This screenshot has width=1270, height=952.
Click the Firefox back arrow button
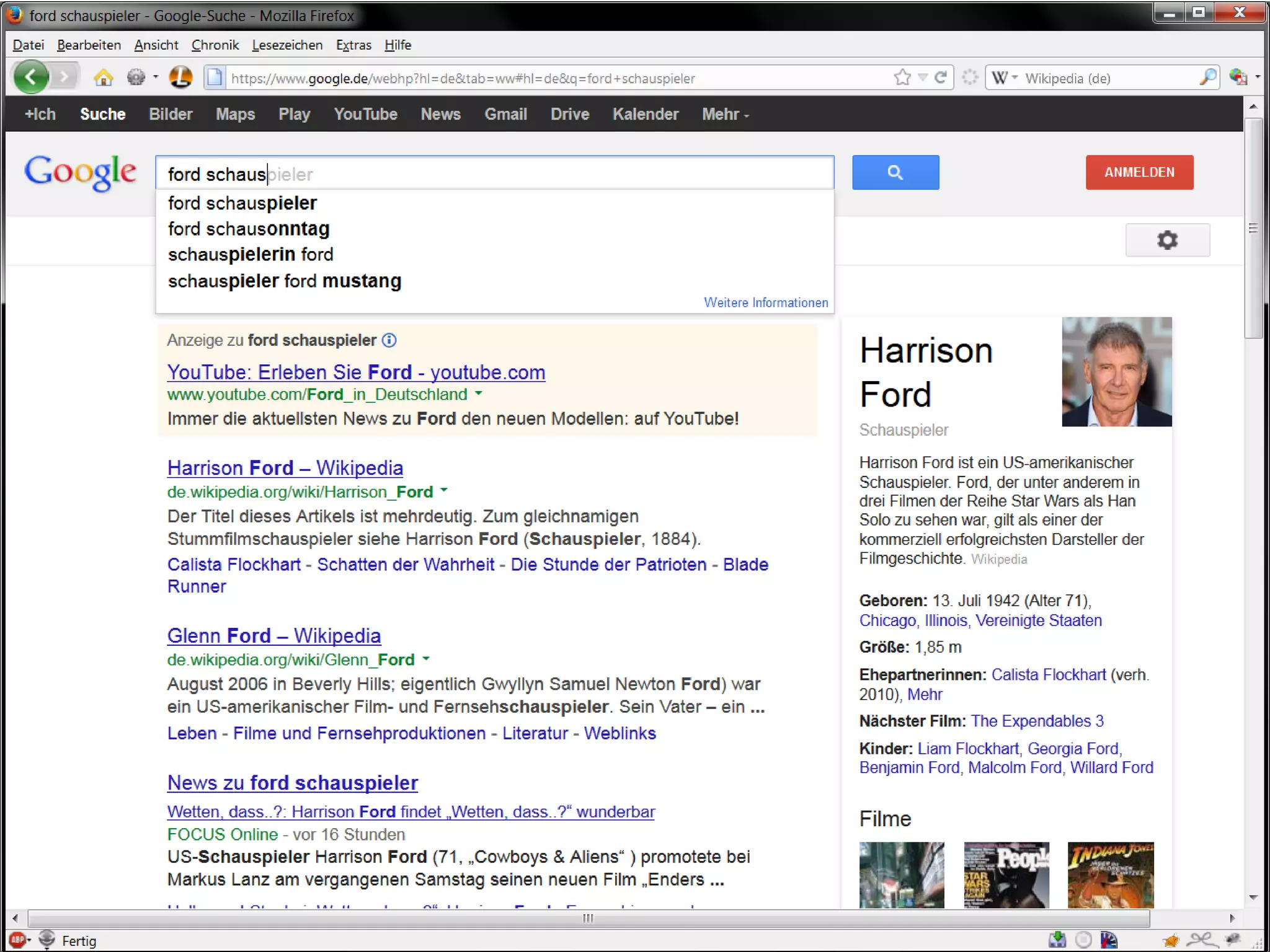coord(30,77)
